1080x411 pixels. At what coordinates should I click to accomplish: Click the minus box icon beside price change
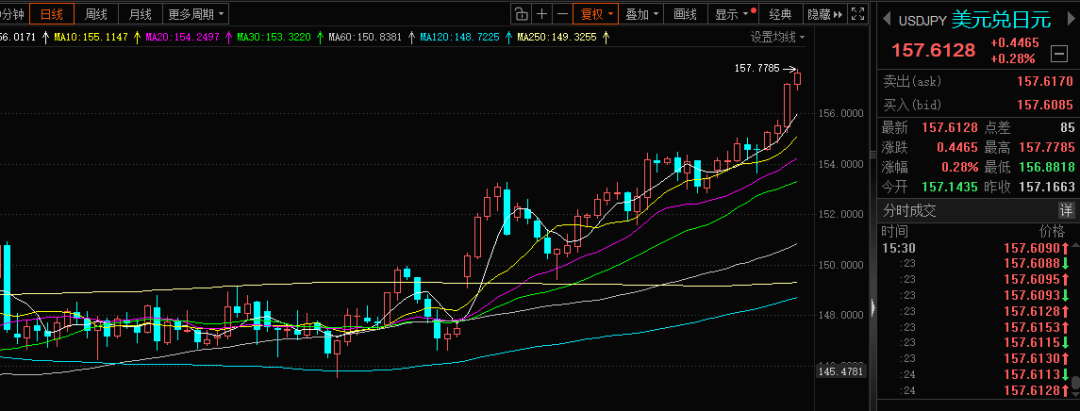pos(1060,51)
